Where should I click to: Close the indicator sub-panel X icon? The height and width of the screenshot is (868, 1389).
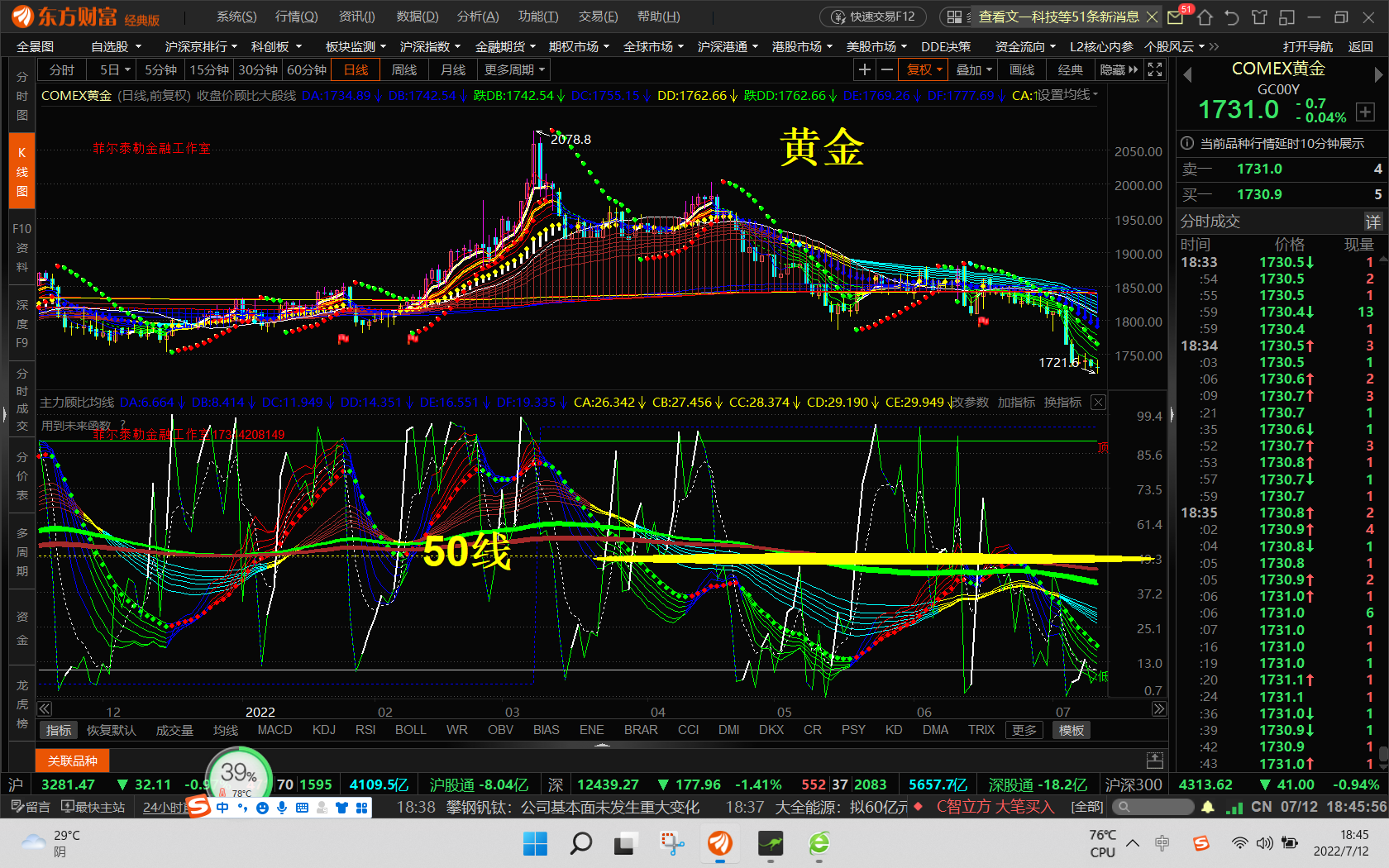coord(1098,403)
